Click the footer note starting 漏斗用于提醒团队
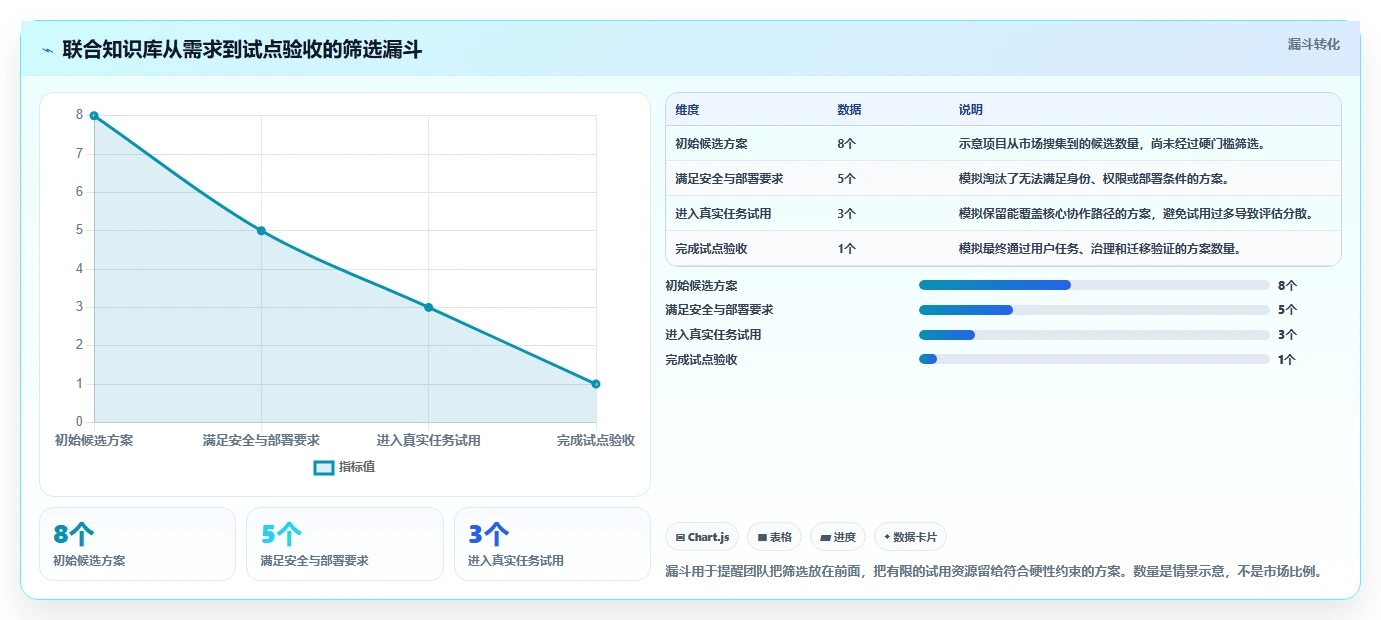The width and height of the screenshot is (1381, 620). pyautogui.click(x=995, y=572)
